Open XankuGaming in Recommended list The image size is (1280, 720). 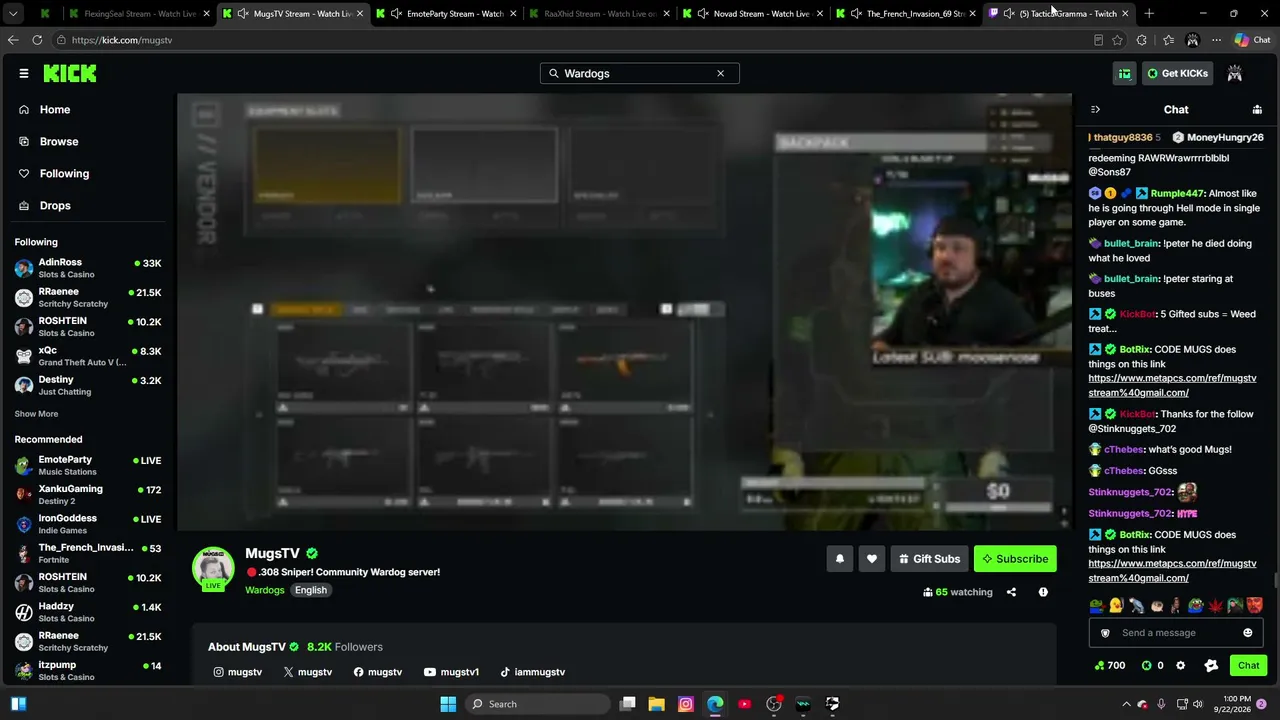88,494
